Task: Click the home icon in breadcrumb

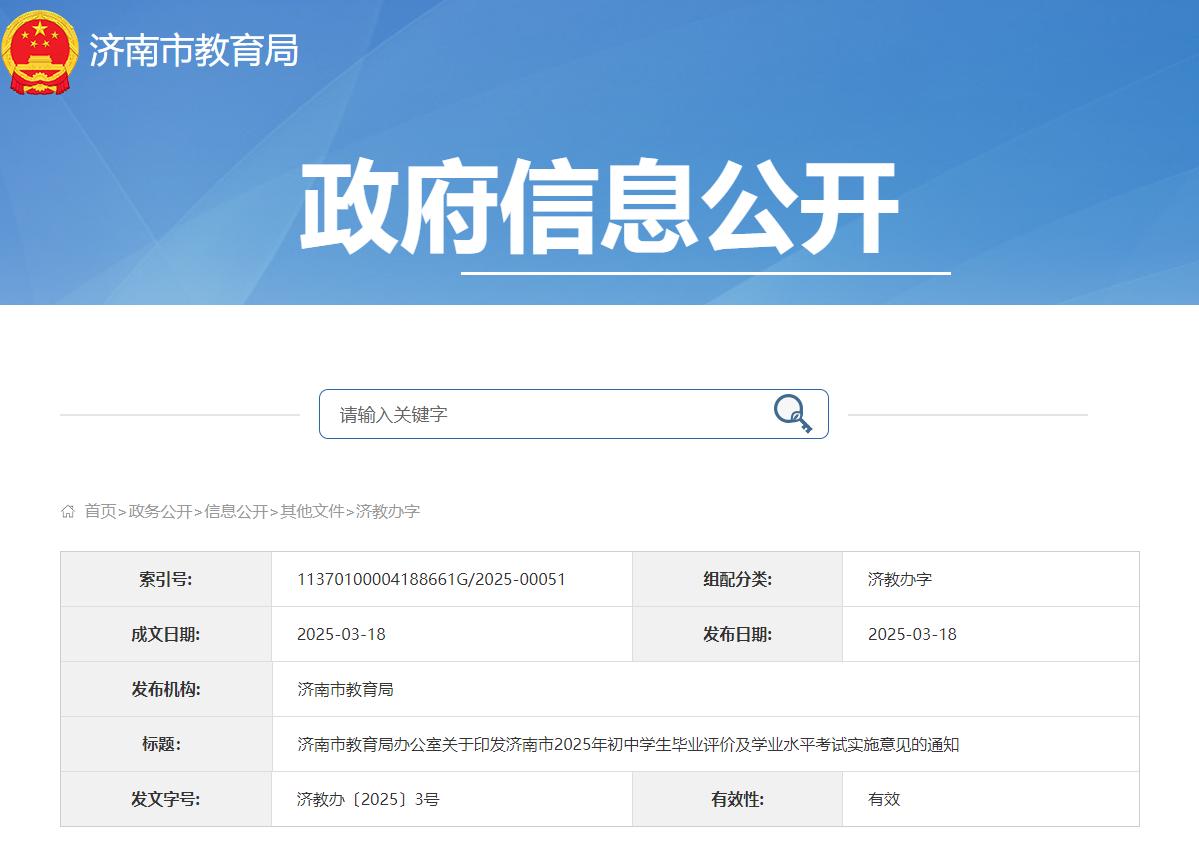Action: (x=68, y=511)
